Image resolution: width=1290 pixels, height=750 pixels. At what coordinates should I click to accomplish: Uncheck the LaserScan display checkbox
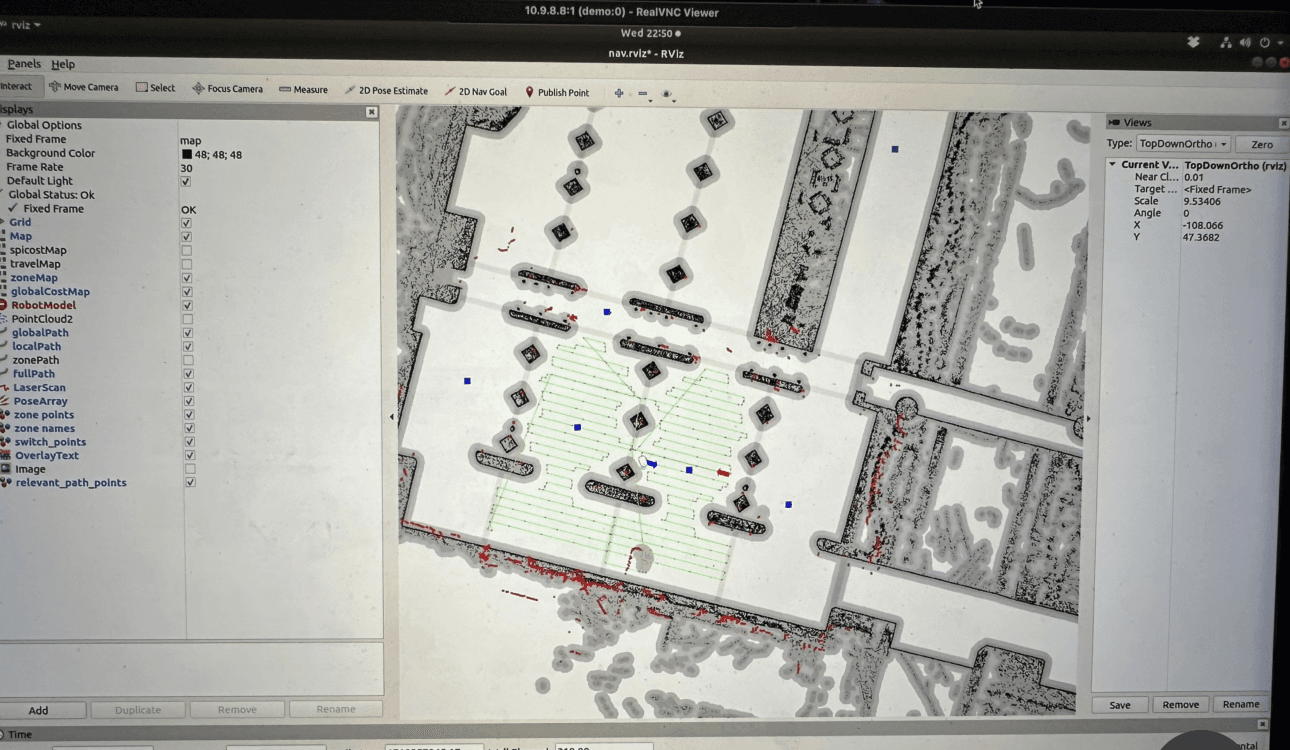[x=188, y=388]
